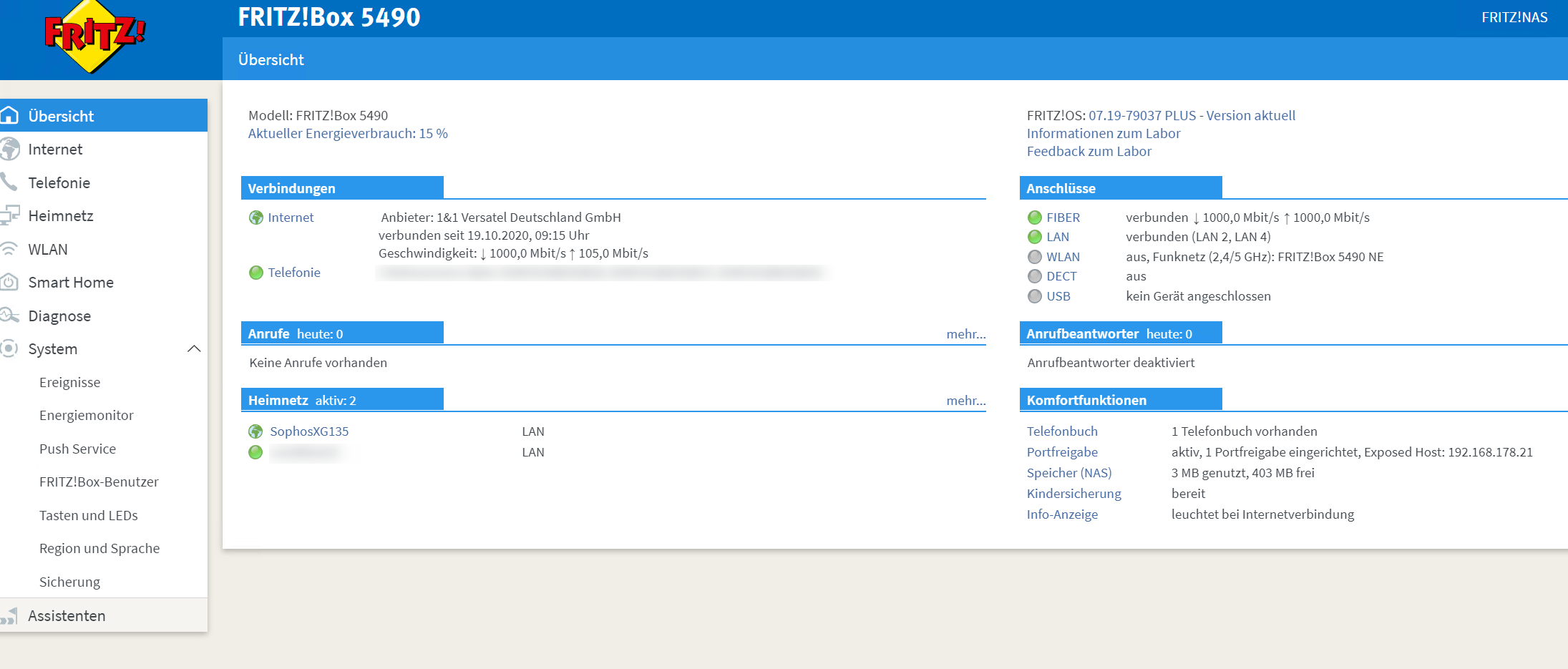Click the System gear icon

tap(9, 348)
